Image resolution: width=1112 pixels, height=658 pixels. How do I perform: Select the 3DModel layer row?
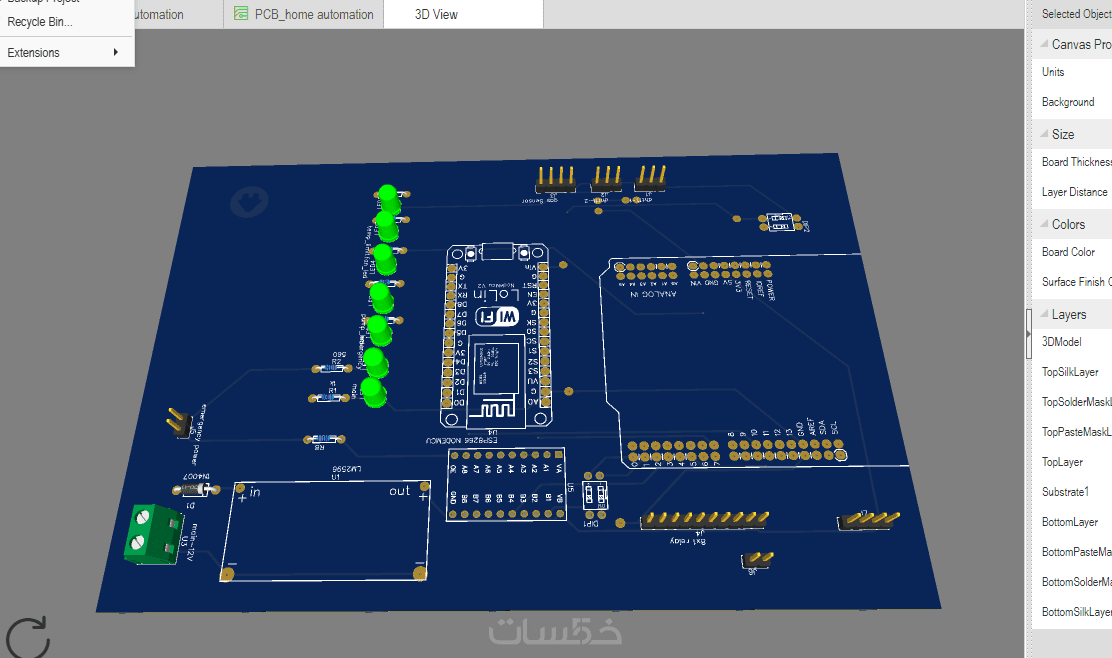pos(1072,342)
